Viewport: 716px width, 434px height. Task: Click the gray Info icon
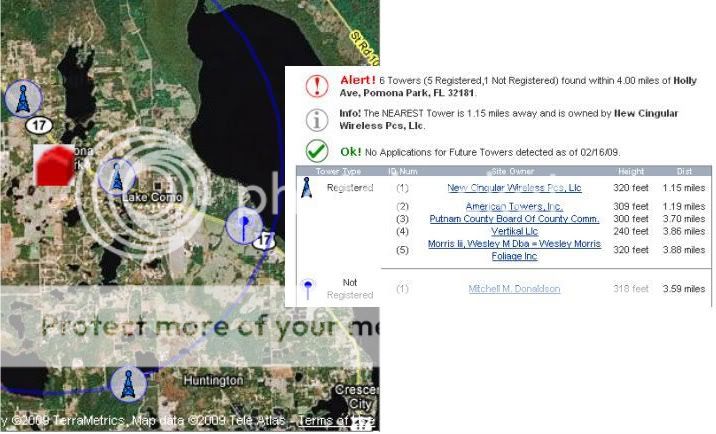316,120
